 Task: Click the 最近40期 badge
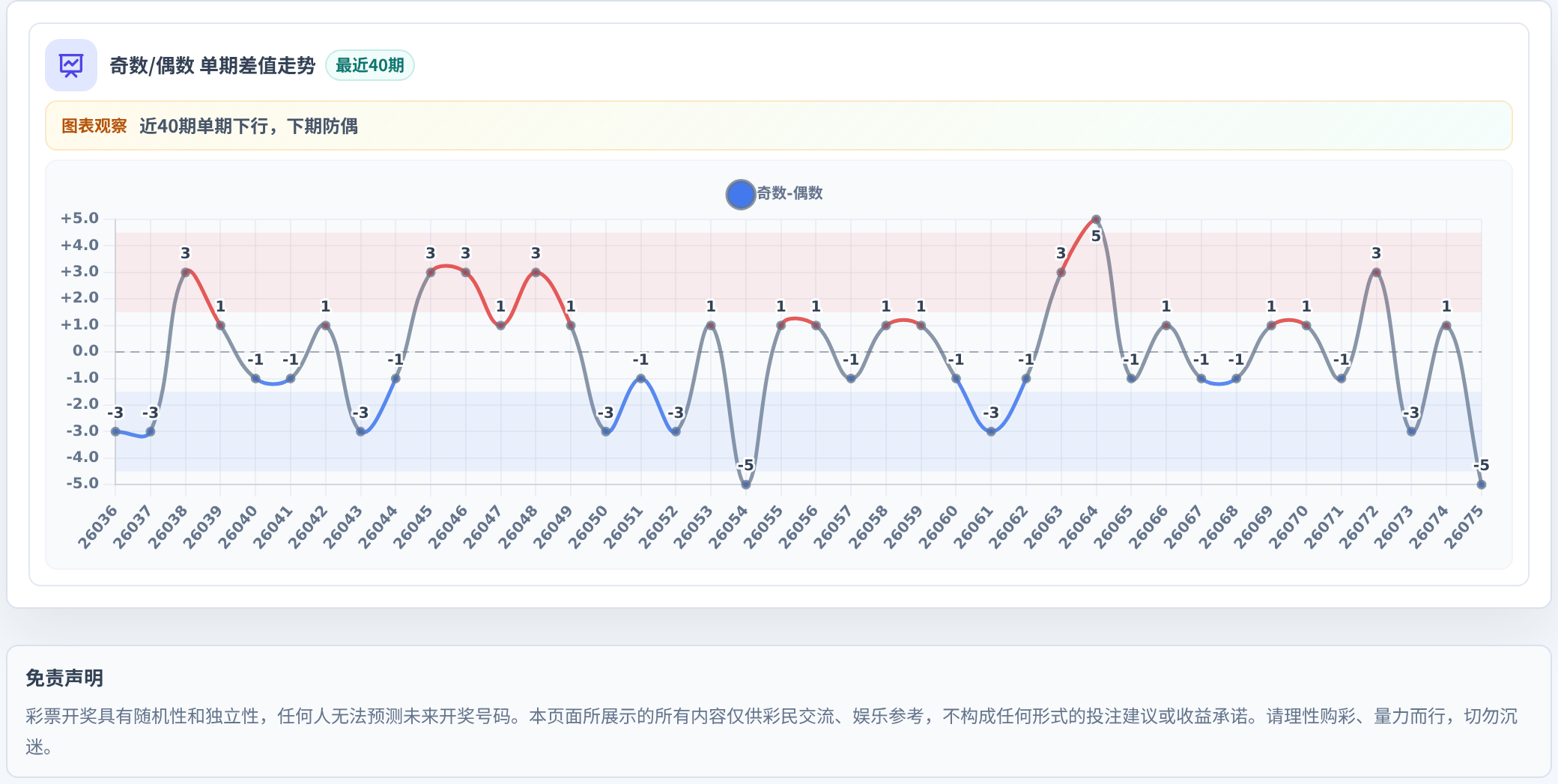pos(370,65)
